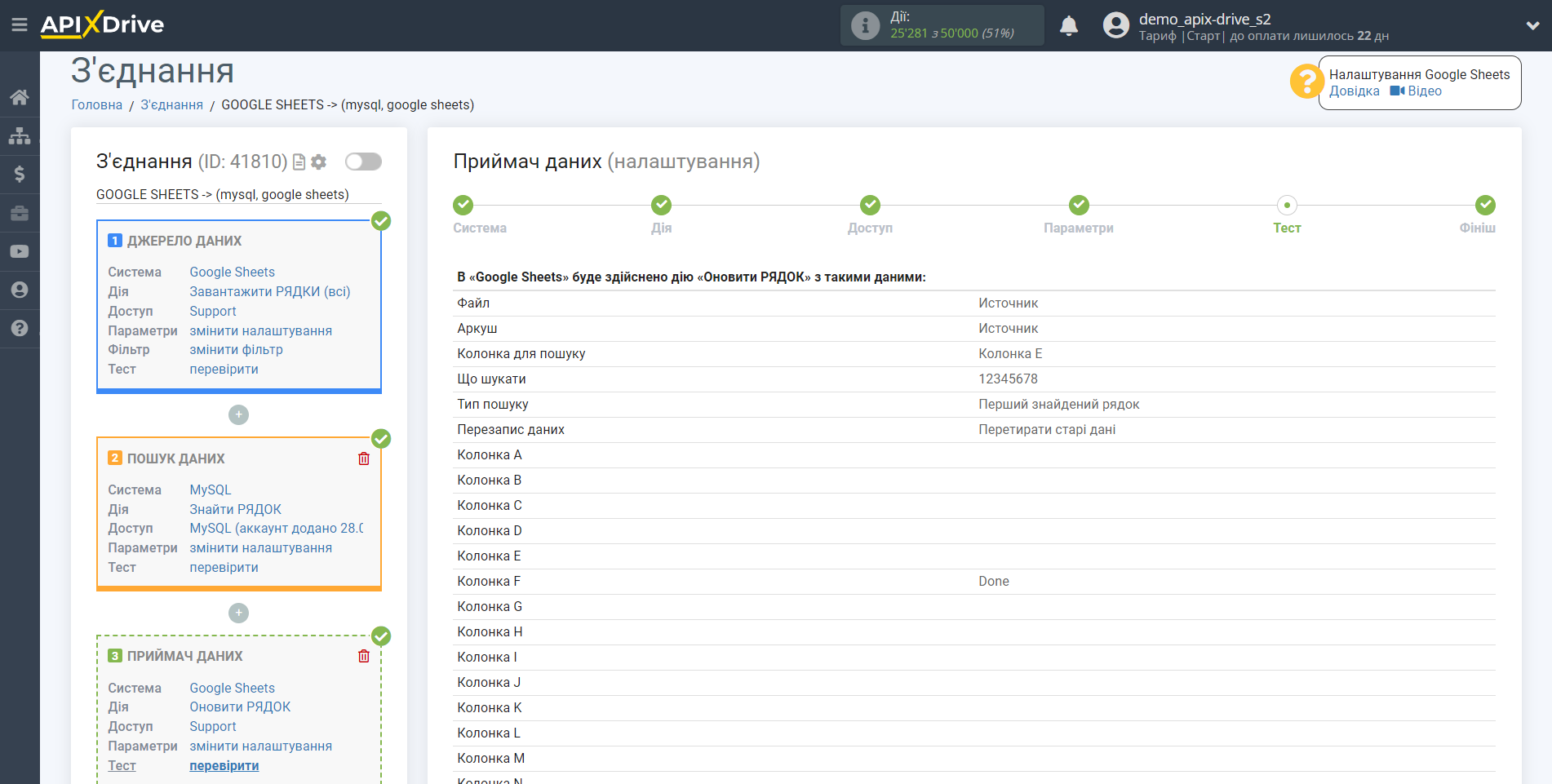Screen dimensions: 1552x784
Task: Select the Перетирати старі дані value
Action: [1047, 429]
